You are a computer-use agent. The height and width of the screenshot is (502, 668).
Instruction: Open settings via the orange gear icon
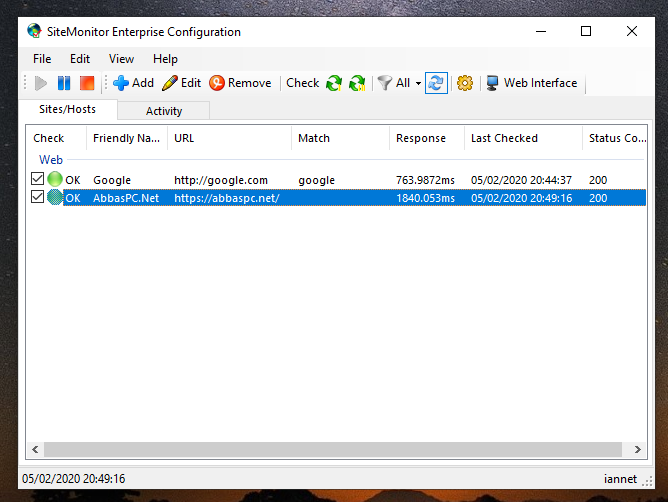point(465,83)
